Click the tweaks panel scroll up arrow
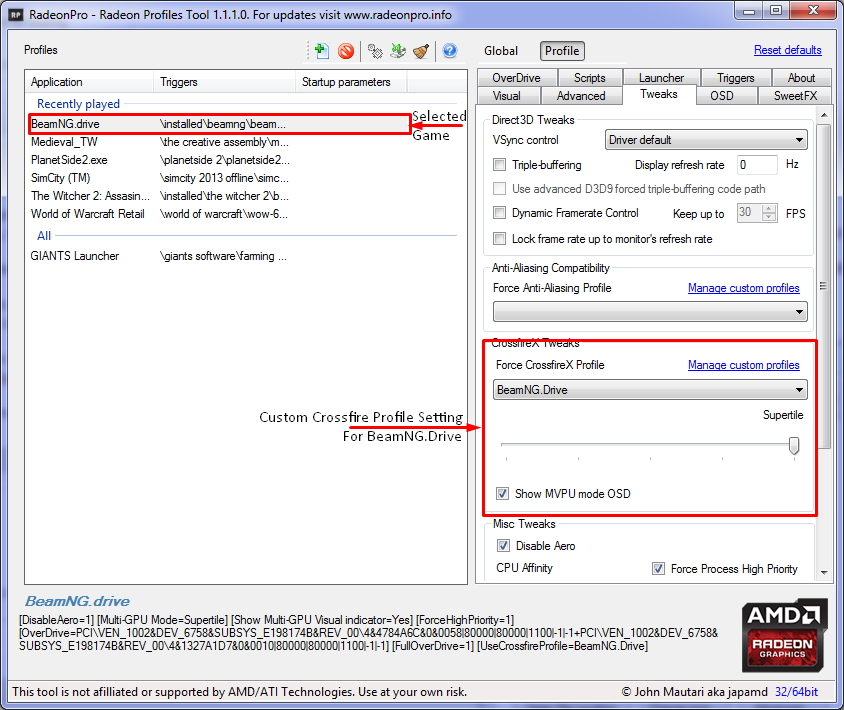The height and width of the screenshot is (710, 844). pos(824,115)
